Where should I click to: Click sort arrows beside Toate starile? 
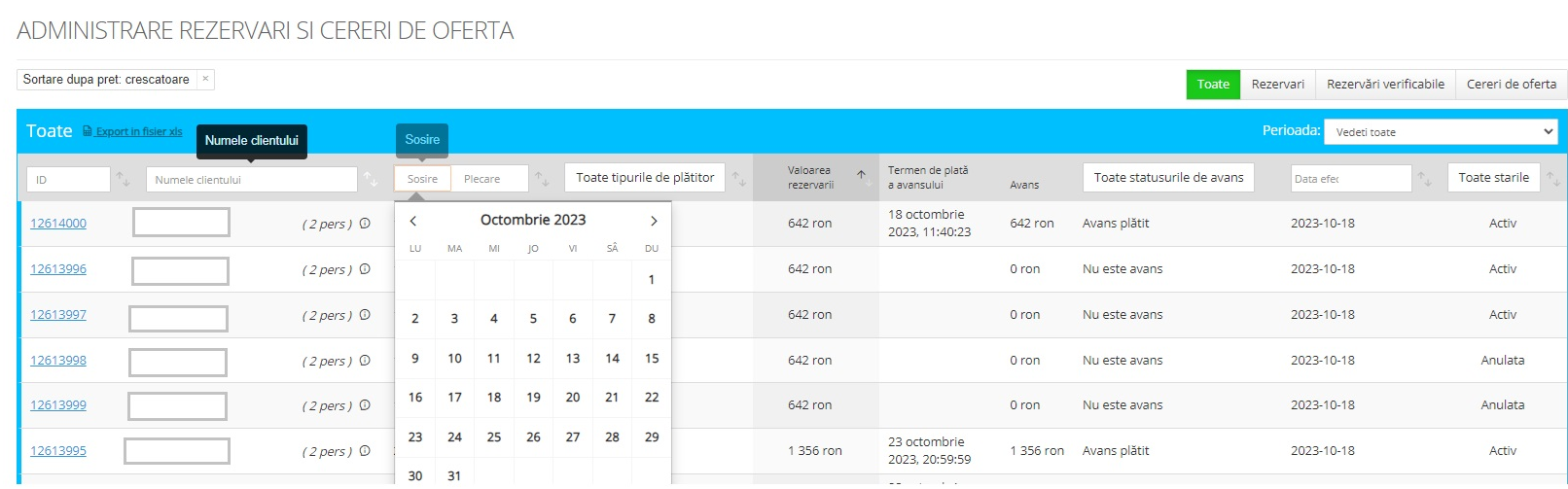1553,179
